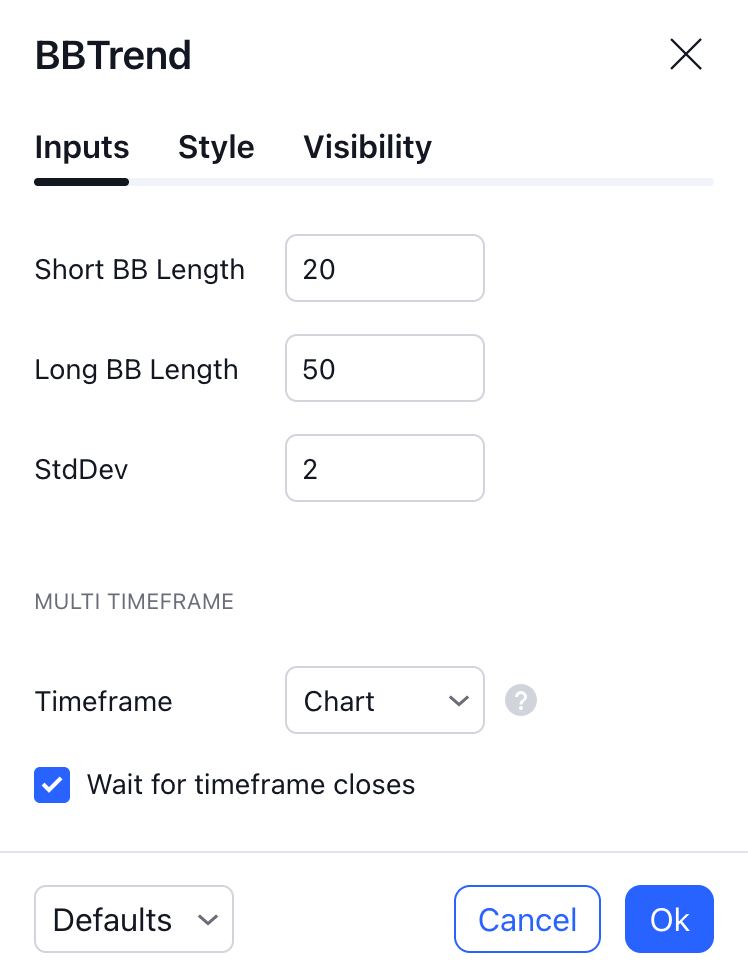Click the 'MULTI TIMEFRAME' section heading
This screenshot has width=748, height=980.
pyautogui.click(x=134, y=602)
